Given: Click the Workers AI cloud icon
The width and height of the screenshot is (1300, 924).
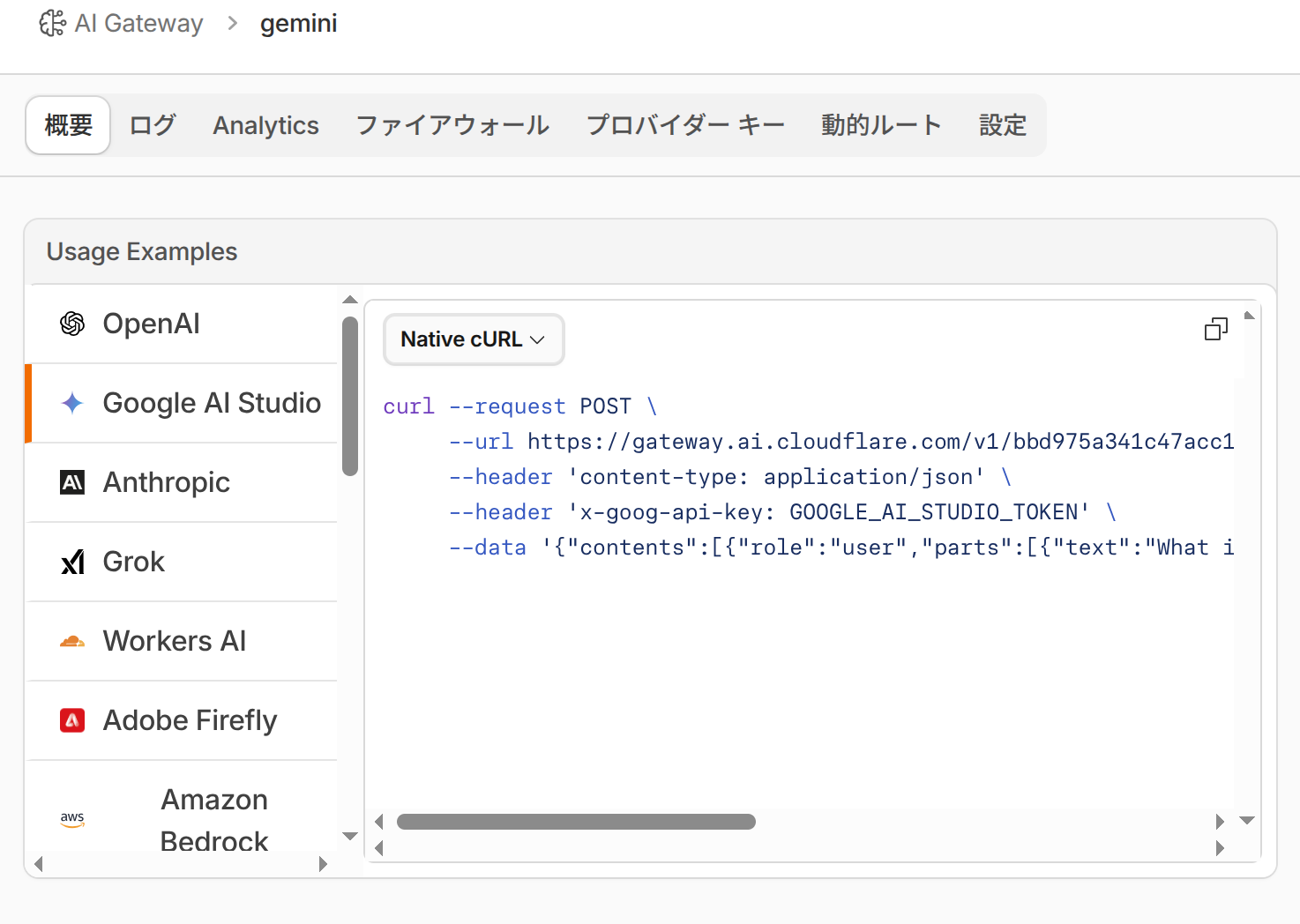Looking at the screenshot, I should (x=72, y=641).
